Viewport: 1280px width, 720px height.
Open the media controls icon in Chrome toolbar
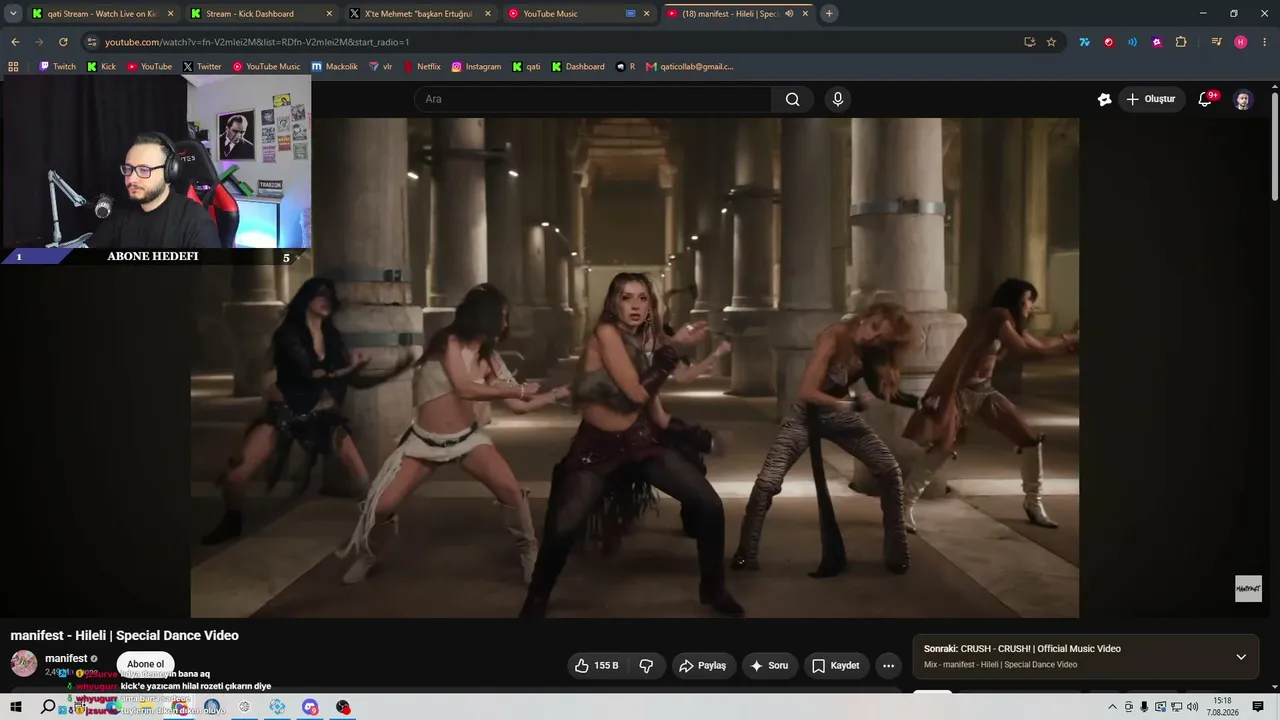[1216, 42]
